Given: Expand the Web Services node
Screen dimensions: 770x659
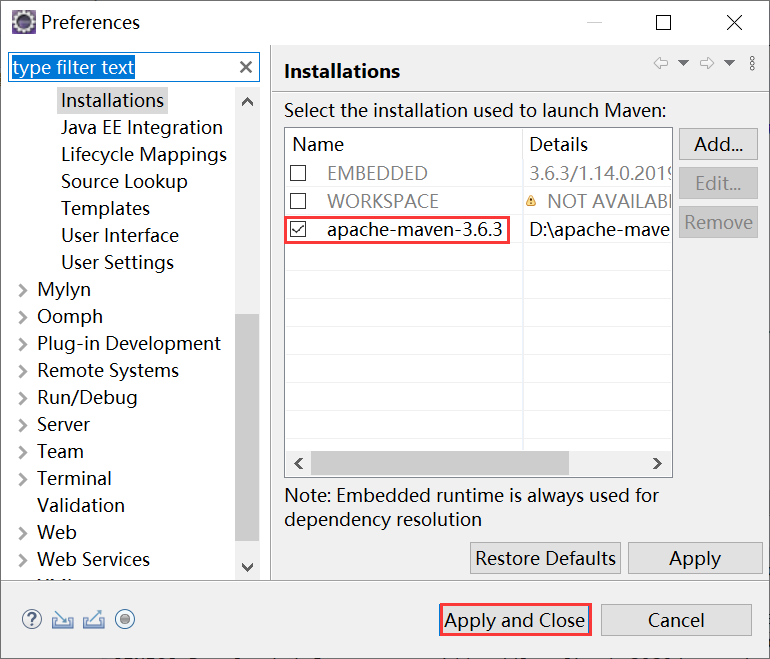Looking at the screenshot, I should coord(22,560).
